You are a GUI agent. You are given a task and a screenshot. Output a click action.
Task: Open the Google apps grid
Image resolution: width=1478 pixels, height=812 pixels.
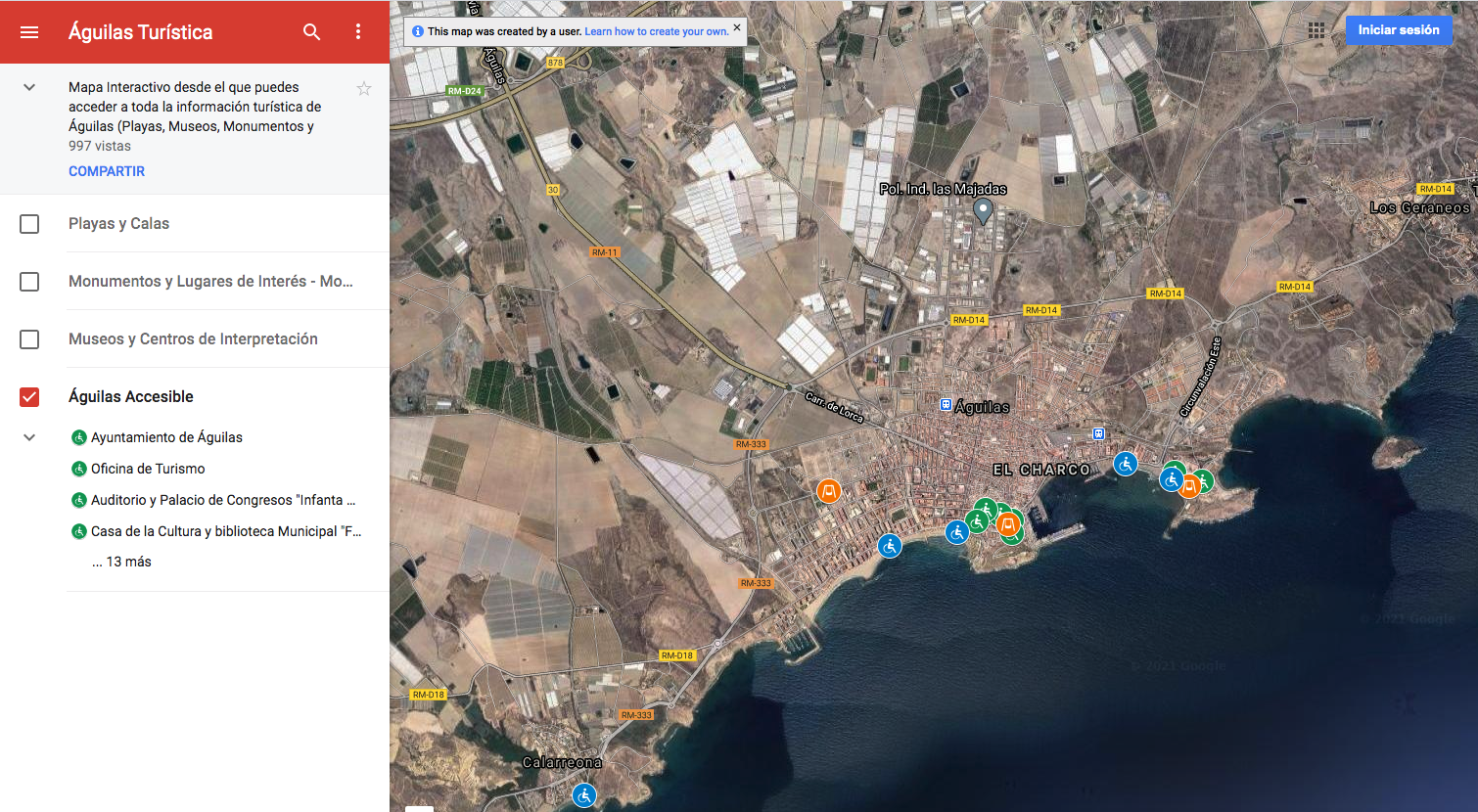(x=1316, y=30)
